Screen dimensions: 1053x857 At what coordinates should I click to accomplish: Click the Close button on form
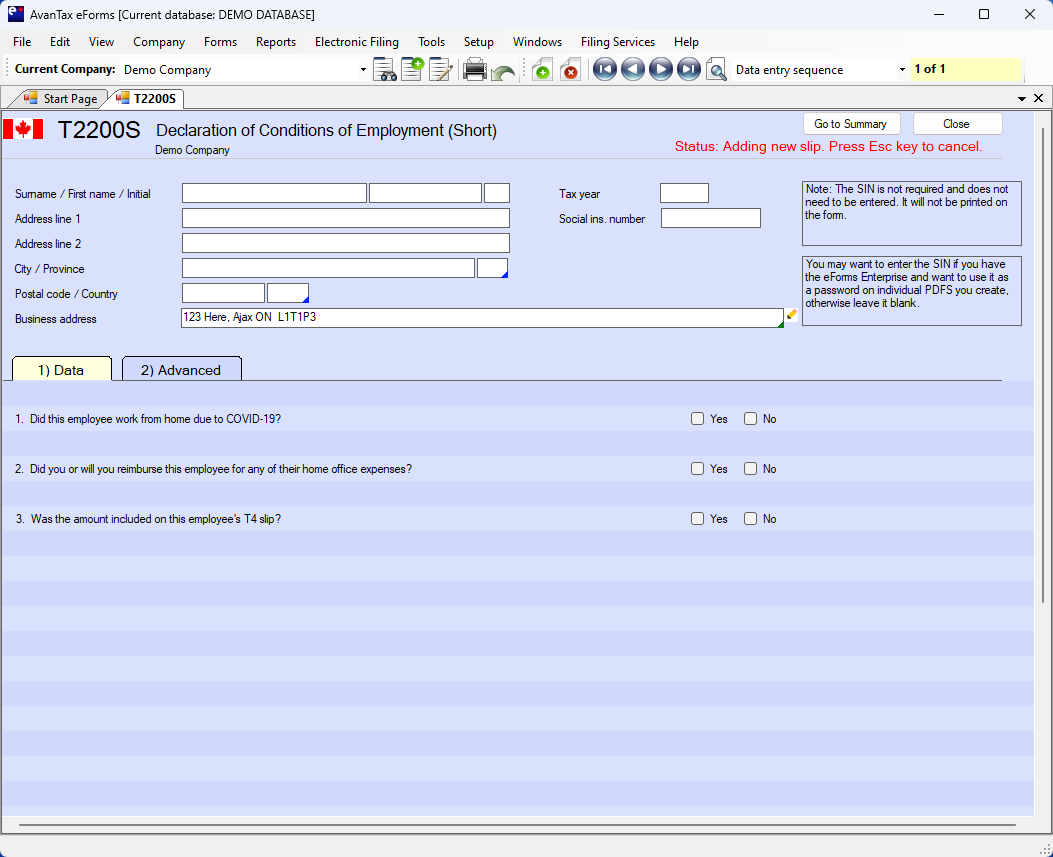[957, 124]
